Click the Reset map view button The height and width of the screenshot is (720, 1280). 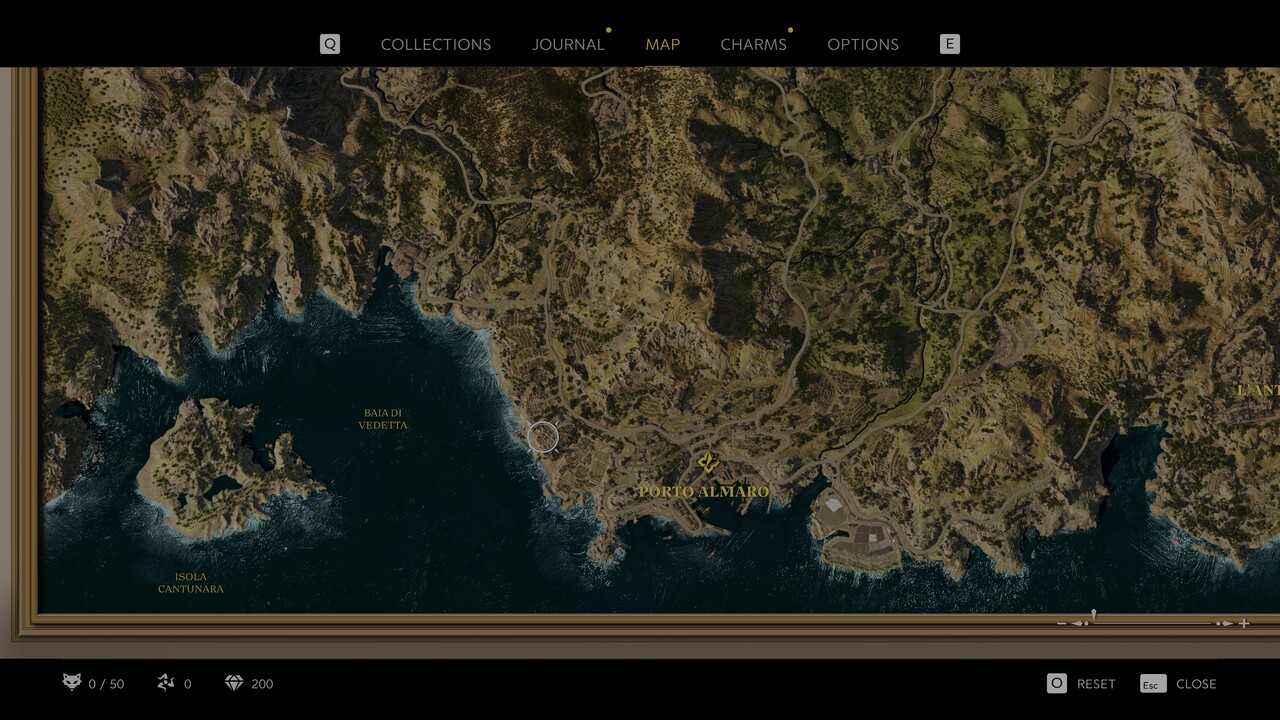pyautogui.click(x=1096, y=684)
